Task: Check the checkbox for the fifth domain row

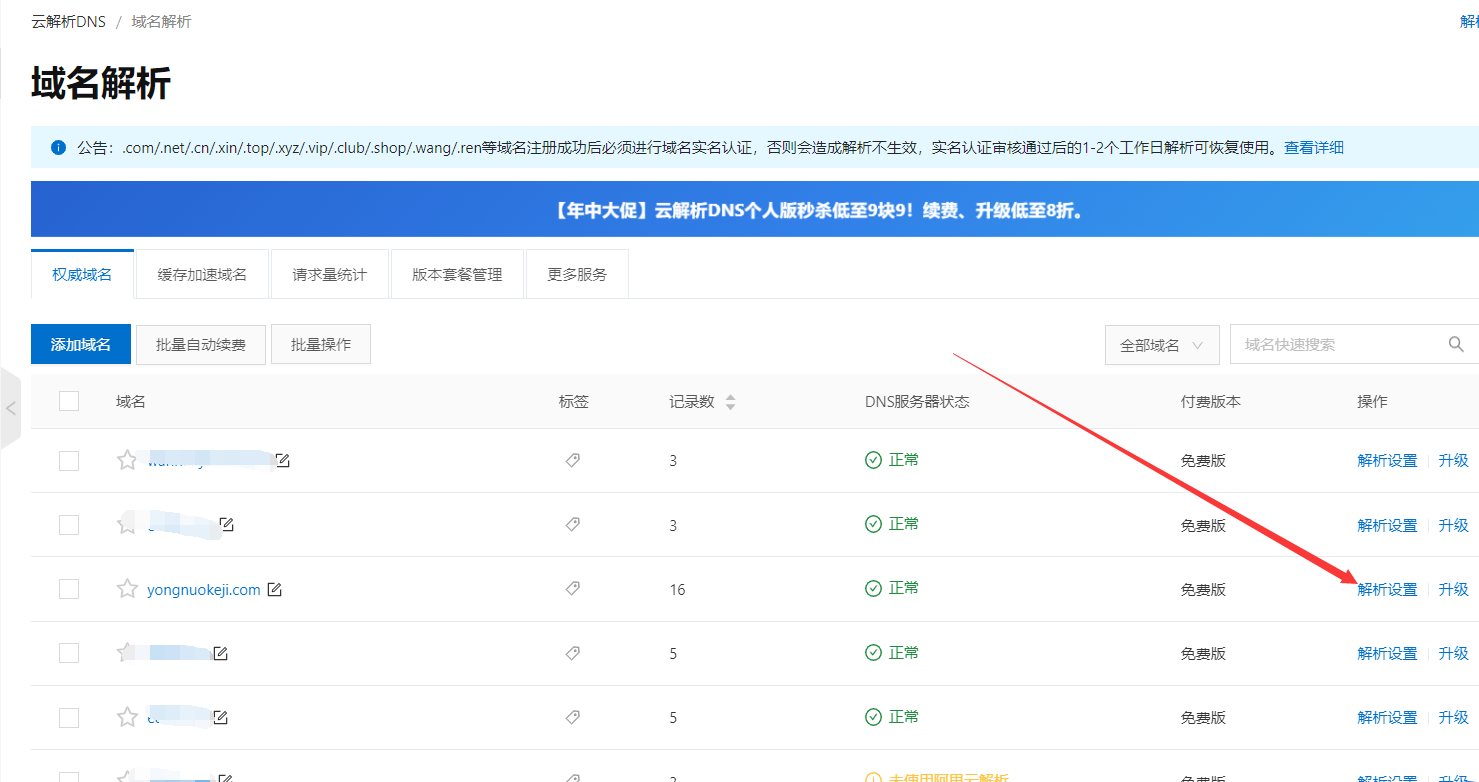Action: click(x=69, y=717)
